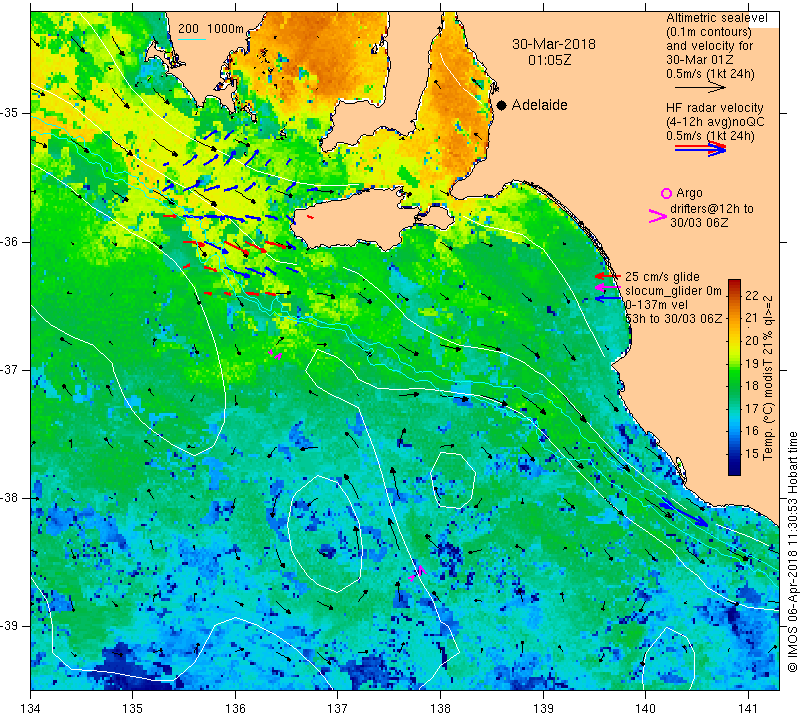The width and height of the screenshot is (800, 720).
Task: Click the '200 1000m' depth contour label
Action: (x=211, y=29)
